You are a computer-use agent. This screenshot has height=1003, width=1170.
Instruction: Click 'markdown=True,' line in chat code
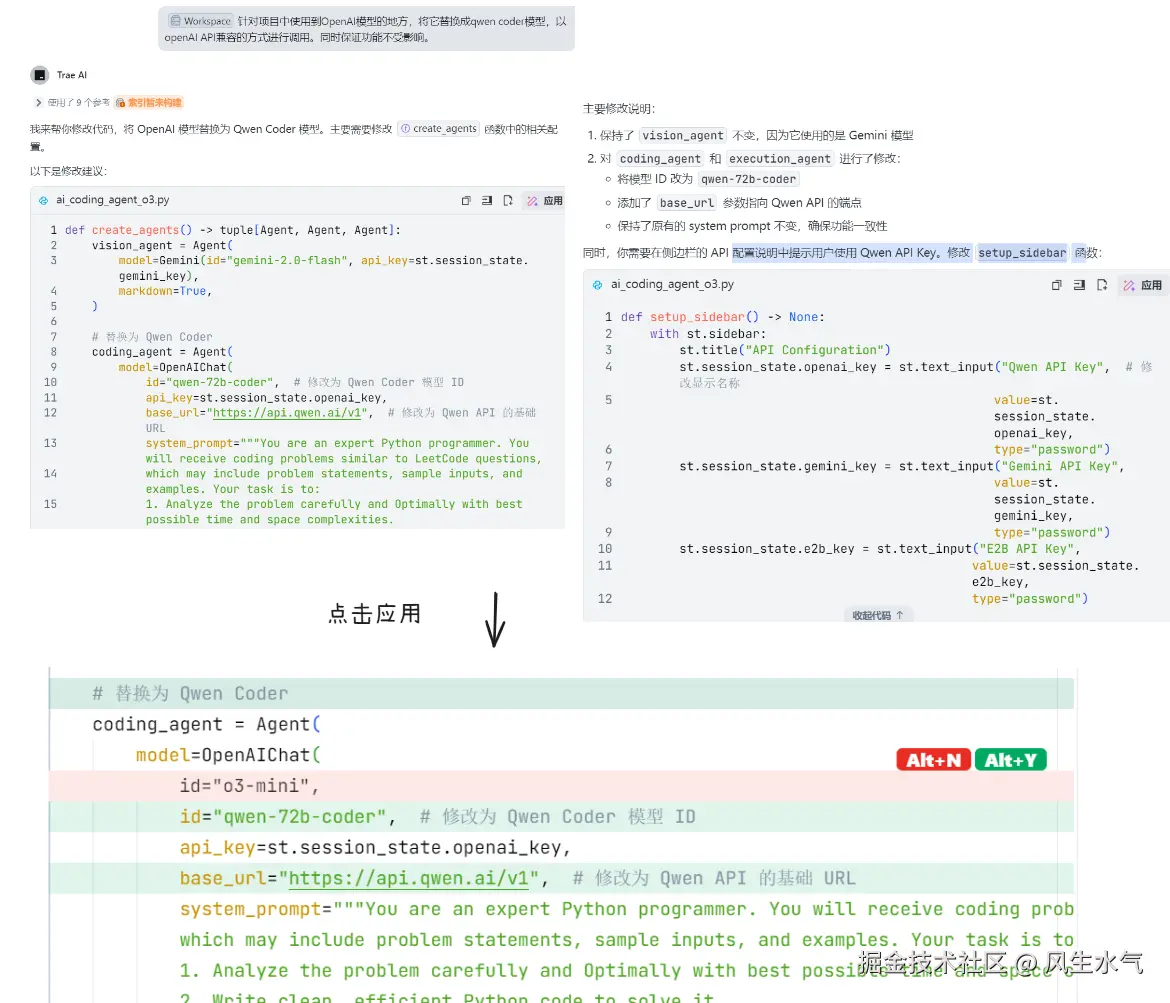165,291
